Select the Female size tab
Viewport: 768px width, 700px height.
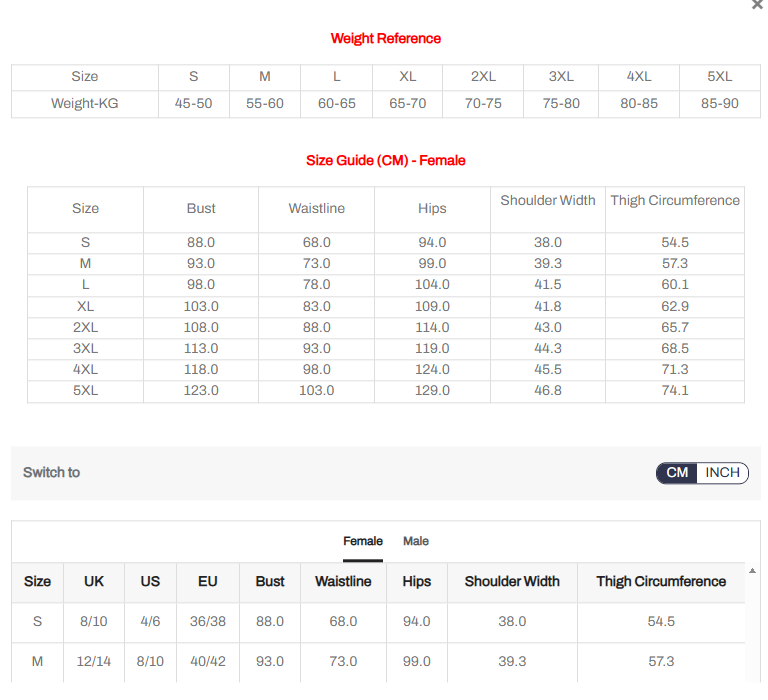click(x=363, y=541)
